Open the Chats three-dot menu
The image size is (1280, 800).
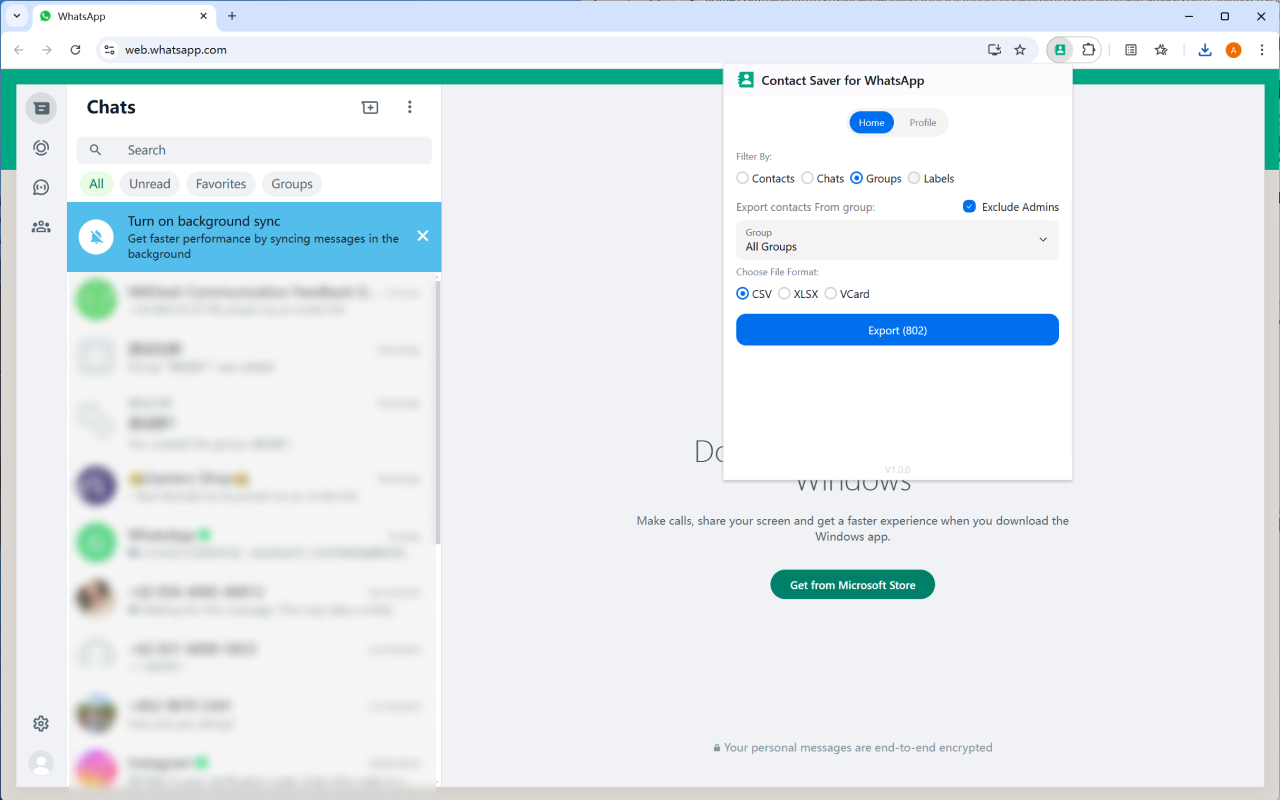(x=409, y=107)
